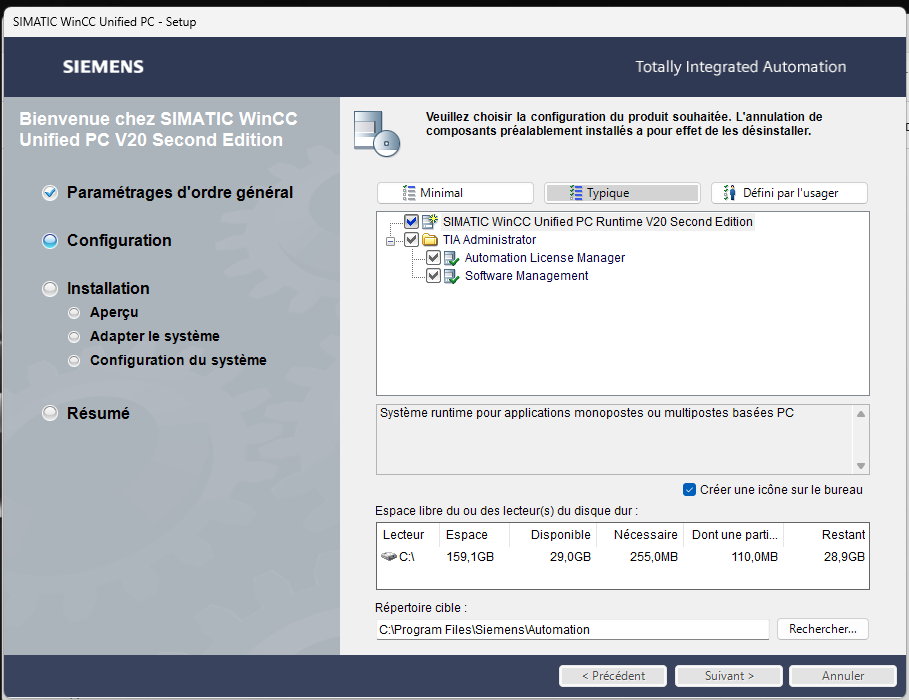This screenshot has height=700, width=909.
Task: Click the TIA Administrator folder icon
Action: click(x=430, y=240)
